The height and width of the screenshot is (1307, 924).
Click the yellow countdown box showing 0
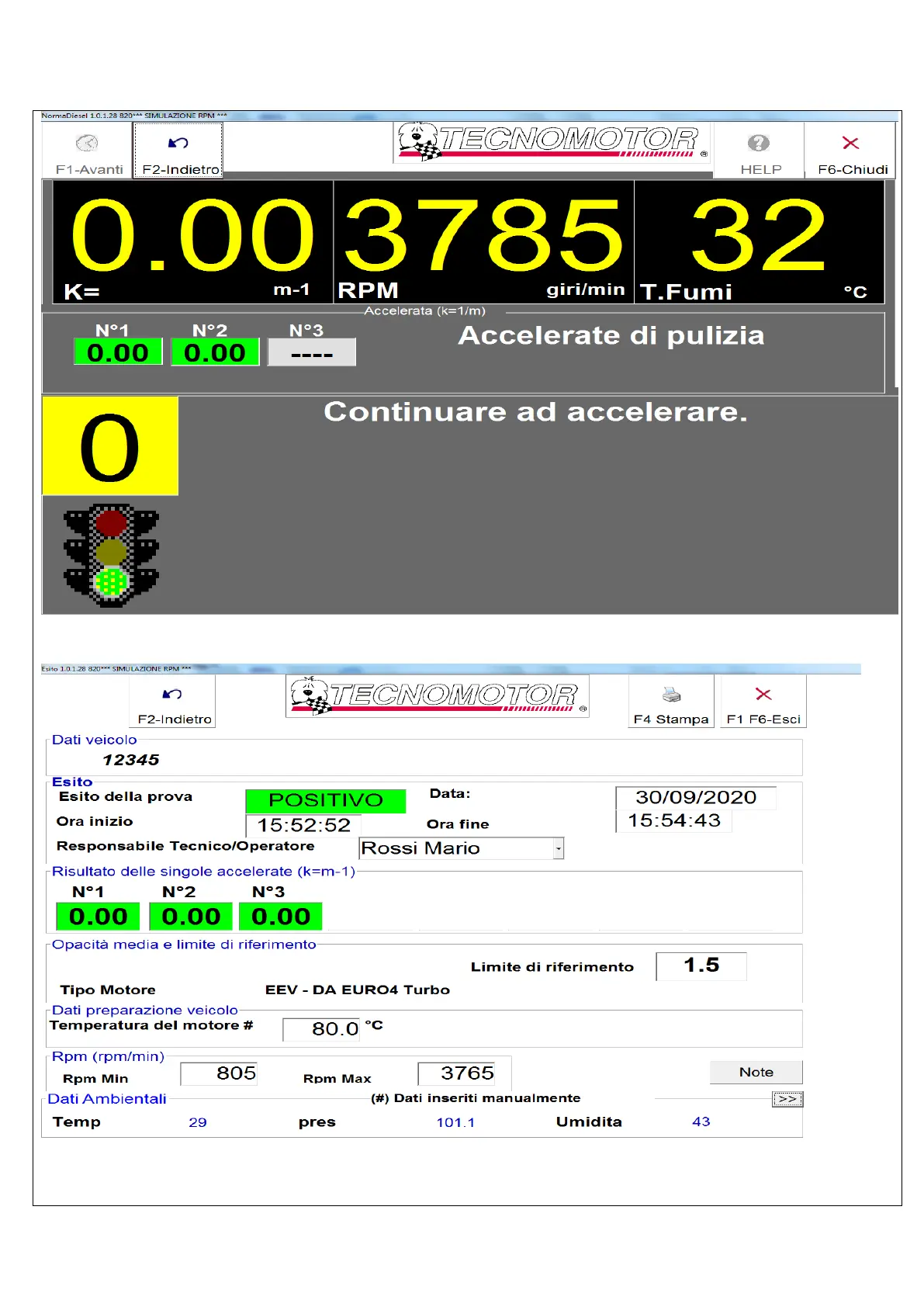pyautogui.click(x=109, y=446)
